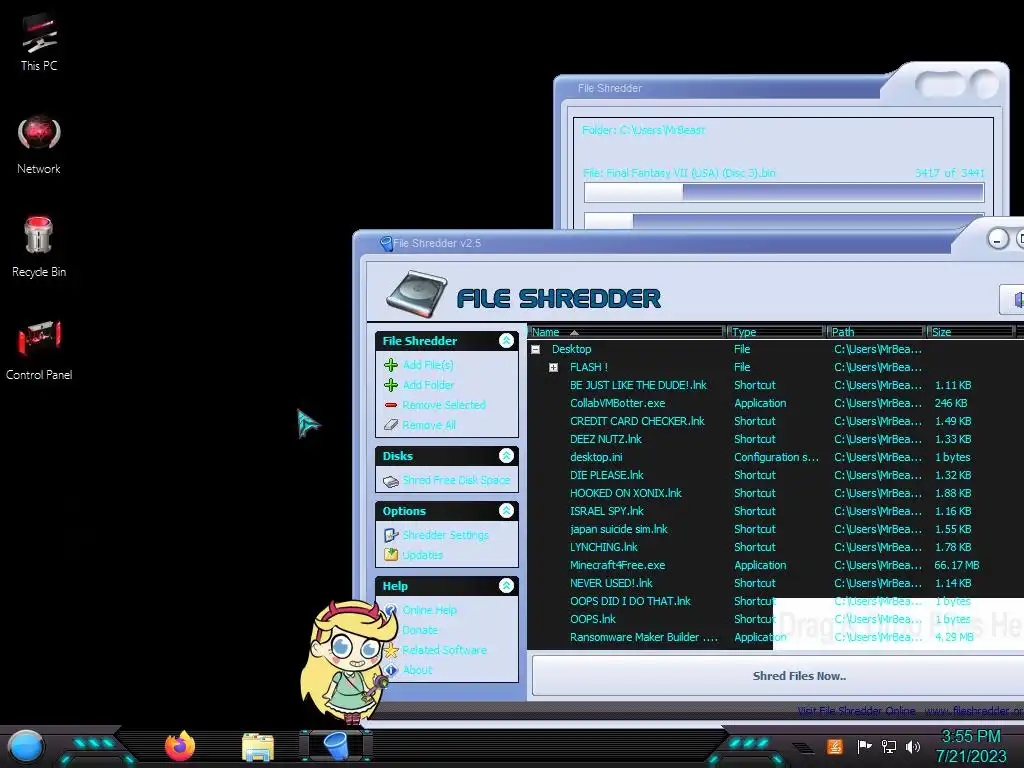Click file progress bar in shredding window

784,192
